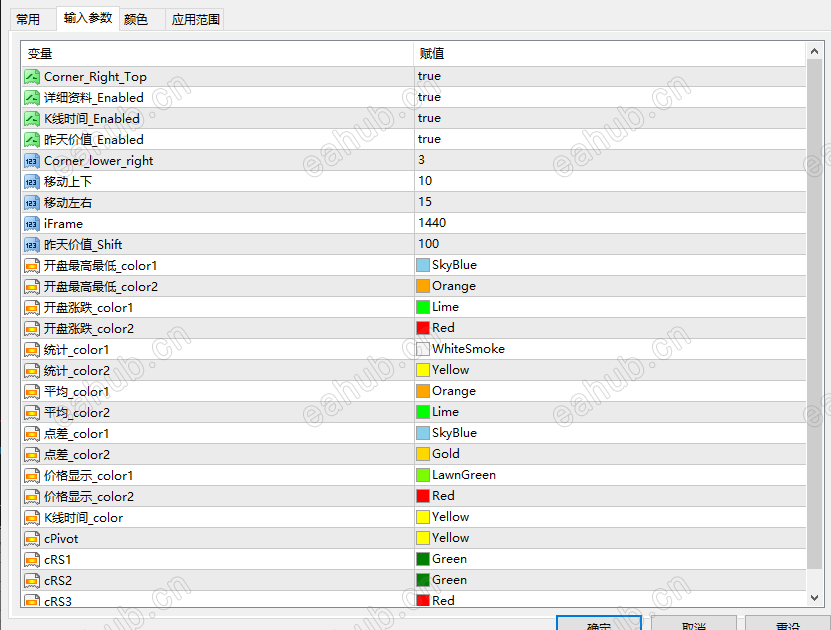Click the color icon beside 价格显示_color2
Image resolution: width=831 pixels, height=630 pixels.
pyautogui.click(x=32, y=497)
